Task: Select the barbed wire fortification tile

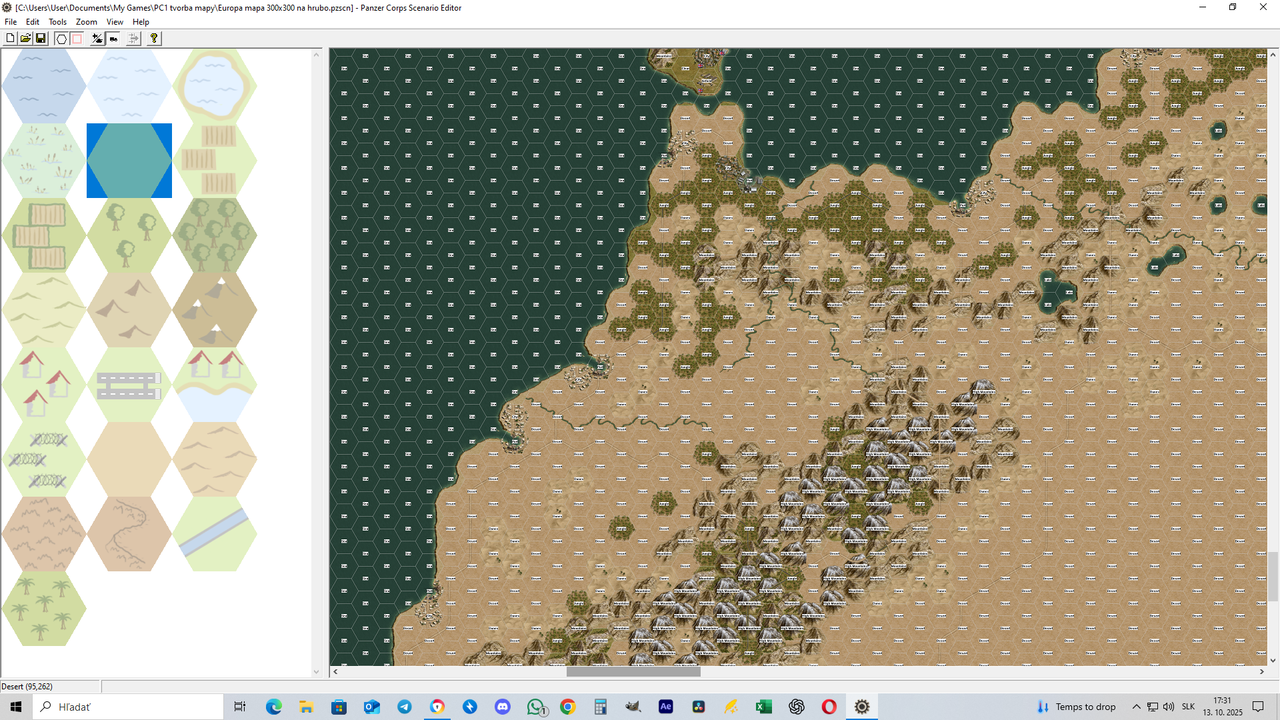Action: (x=44, y=459)
